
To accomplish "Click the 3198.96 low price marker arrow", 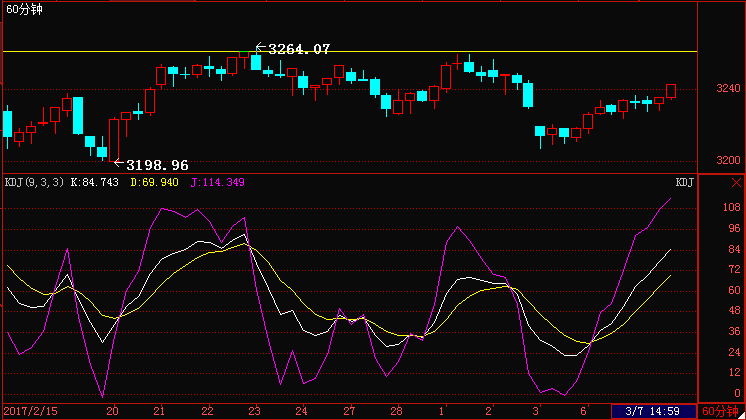I will pyautogui.click(x=119, y=163).
